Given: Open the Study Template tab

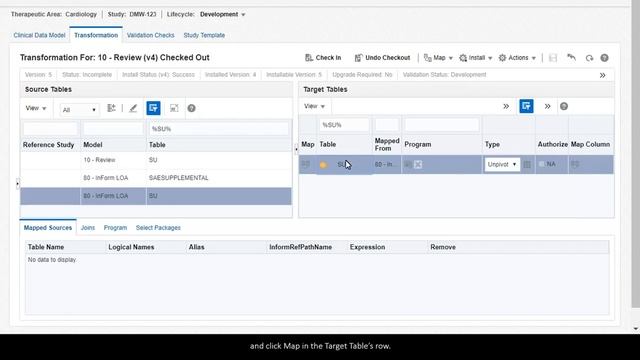Looking at the screenshot, I should 204,35.
